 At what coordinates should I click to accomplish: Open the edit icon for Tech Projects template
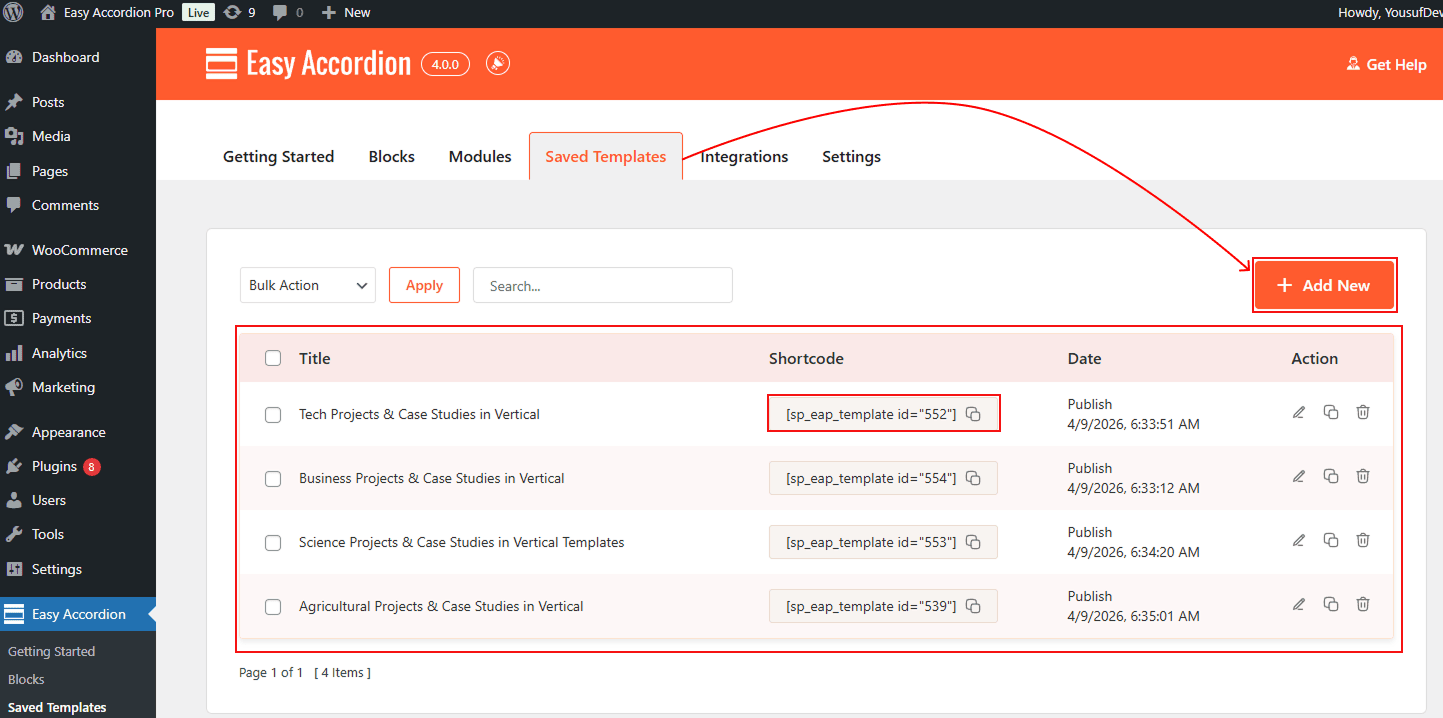coord(1298,411)
